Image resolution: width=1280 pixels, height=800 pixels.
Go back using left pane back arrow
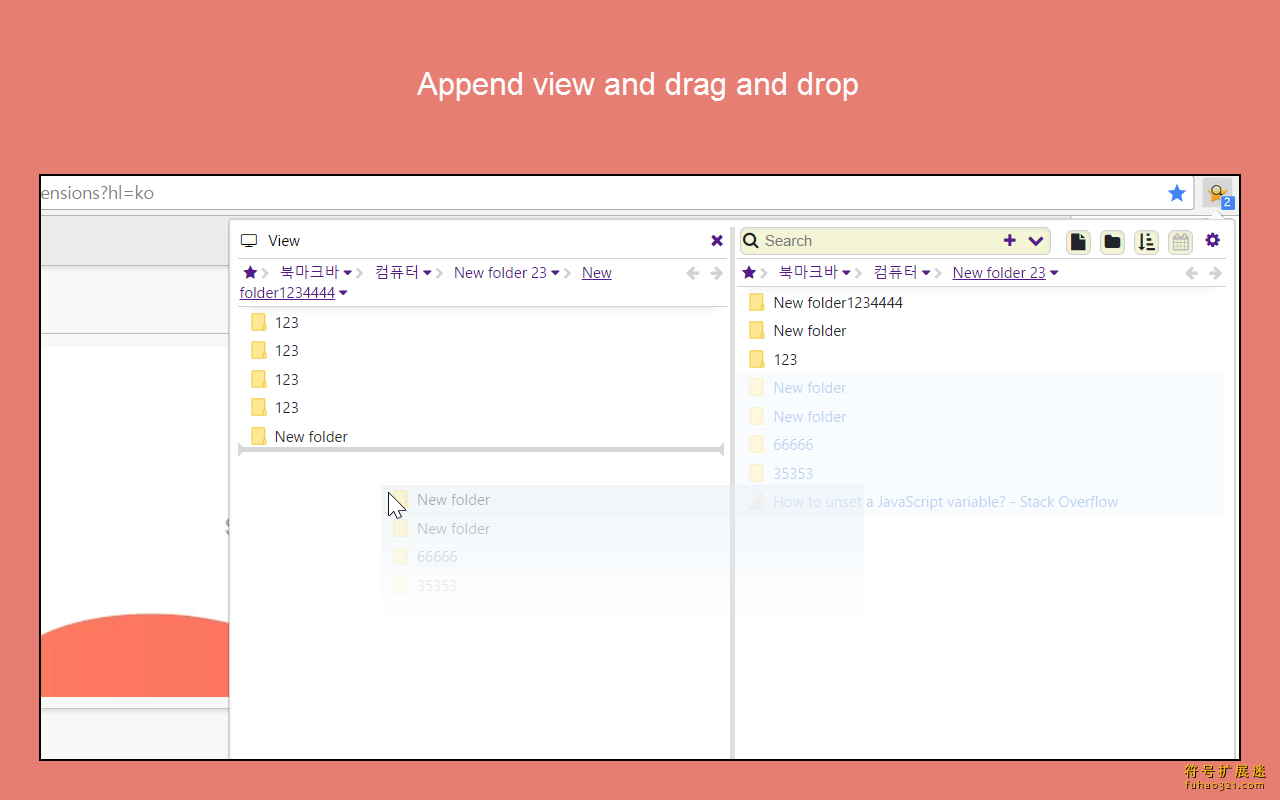coord(693,273)
